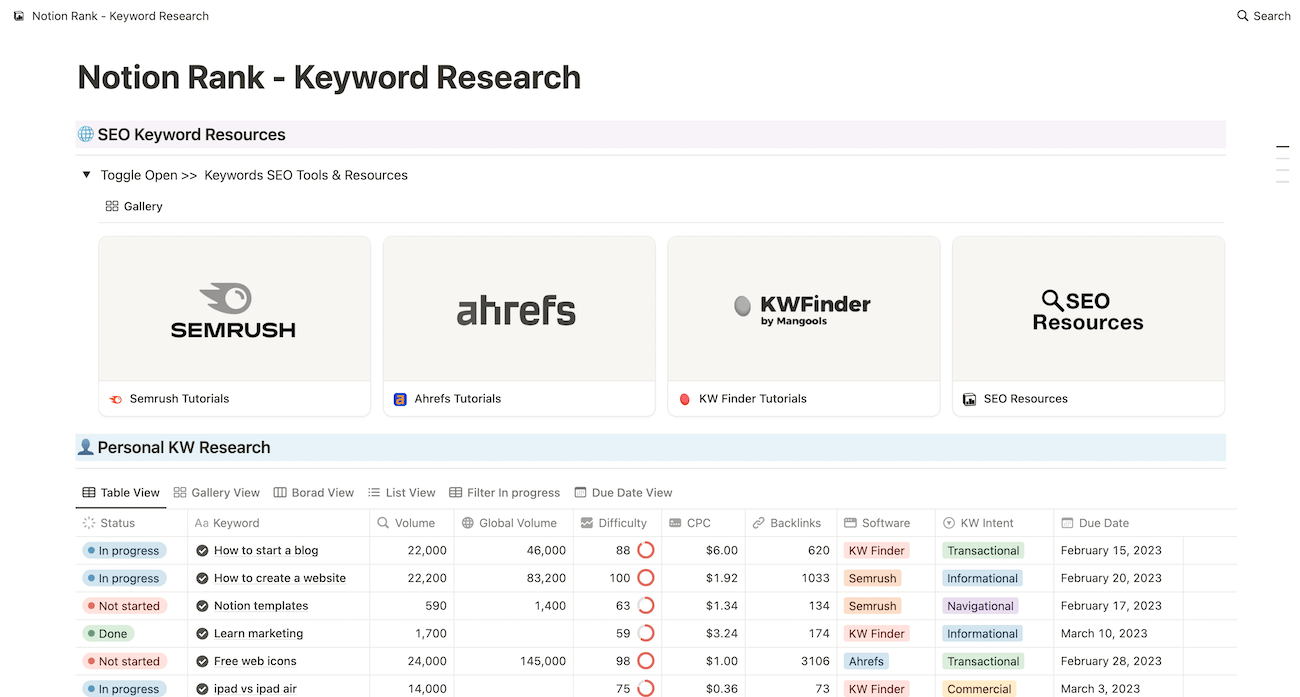Click the check icon beside Free web icons
The width and height of the screenshot is (1300, 697).
[x=202, y=661]
